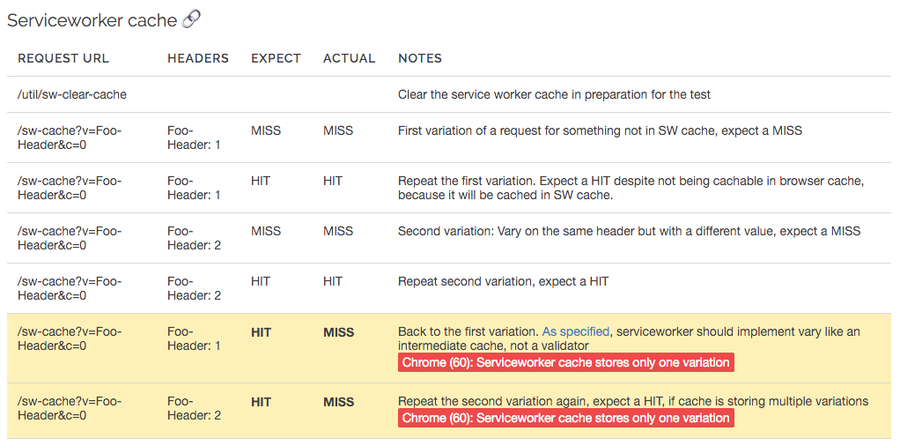Click the bold MISS in the last row

tap(339, 402)
